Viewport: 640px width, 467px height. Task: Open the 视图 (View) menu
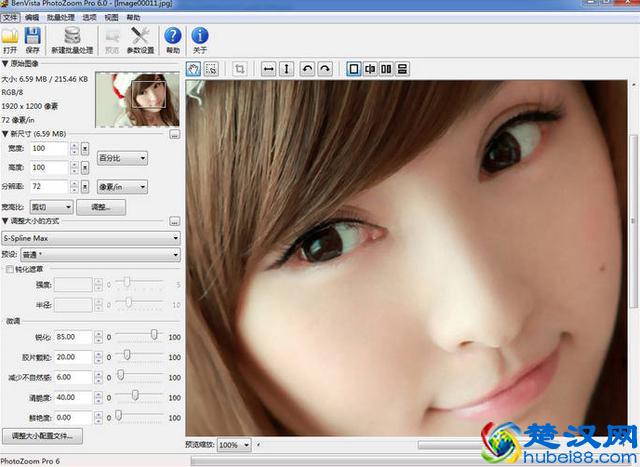click(x=111, y=18)
